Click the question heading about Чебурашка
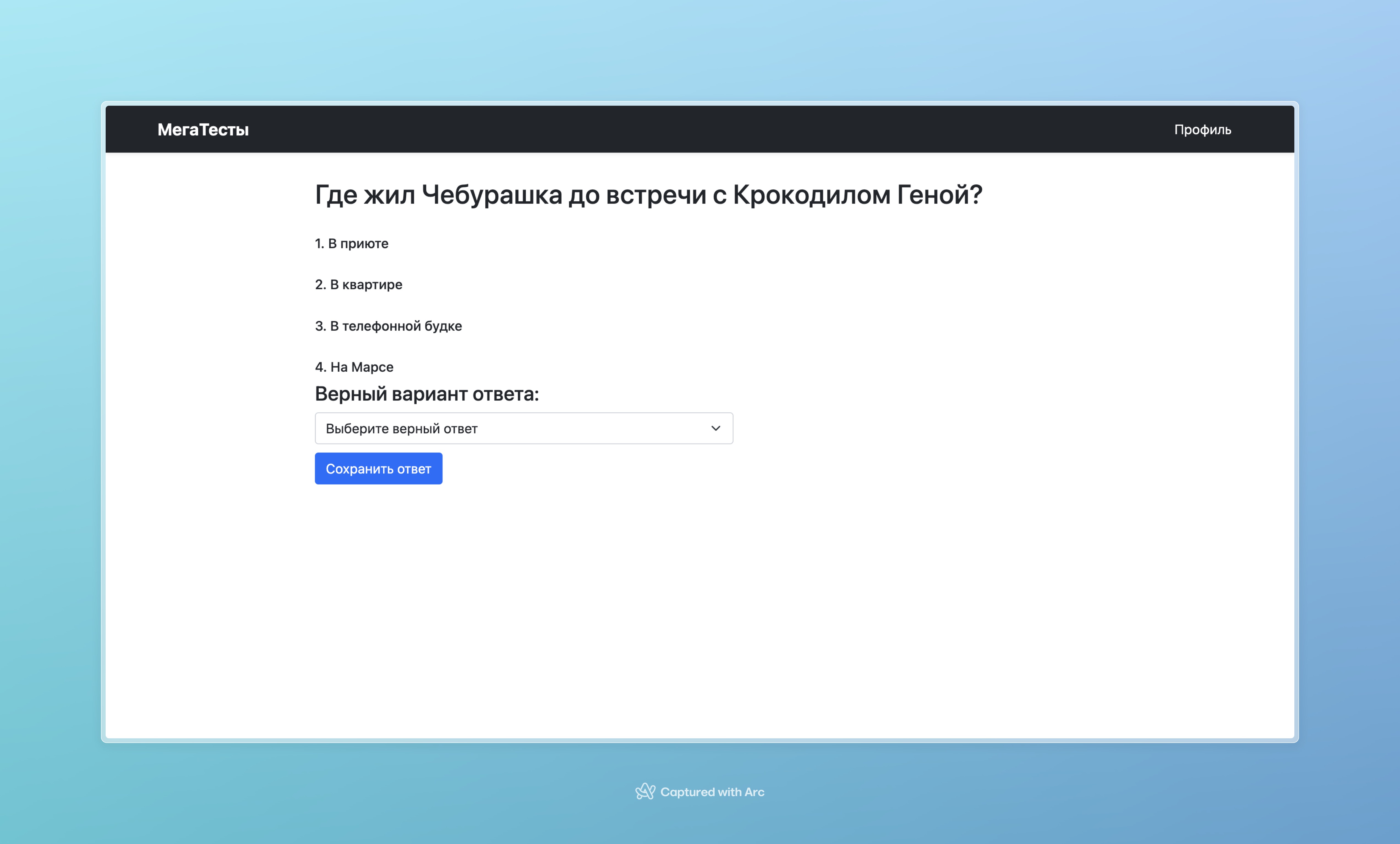Viewport: 1400px width, 844px height. [648, 194]
